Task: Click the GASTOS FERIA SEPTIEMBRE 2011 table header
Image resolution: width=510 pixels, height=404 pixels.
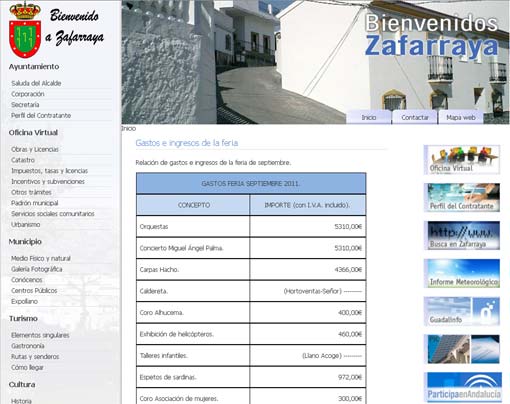Action: tap(251, 183)
